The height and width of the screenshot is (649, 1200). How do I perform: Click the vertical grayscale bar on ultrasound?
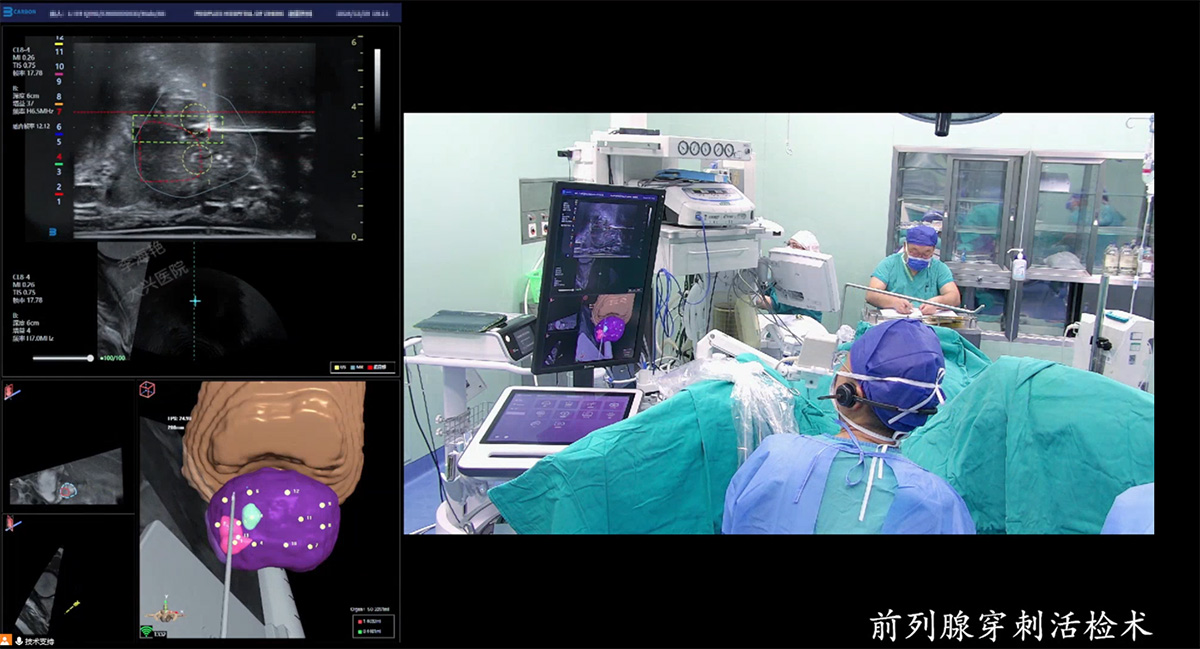tap(377, 90)
